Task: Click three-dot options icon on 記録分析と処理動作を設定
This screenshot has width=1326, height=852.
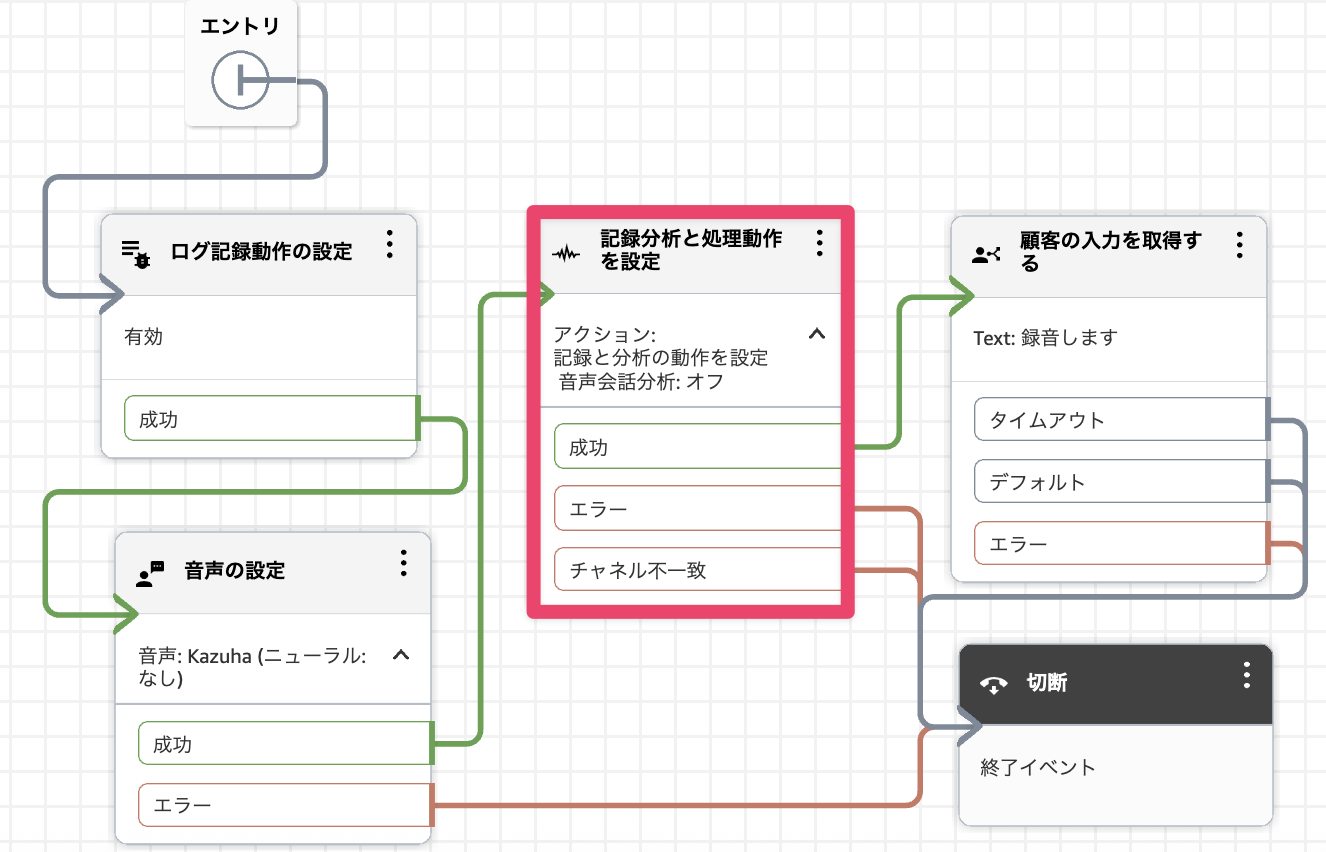Action: (819, 242)
